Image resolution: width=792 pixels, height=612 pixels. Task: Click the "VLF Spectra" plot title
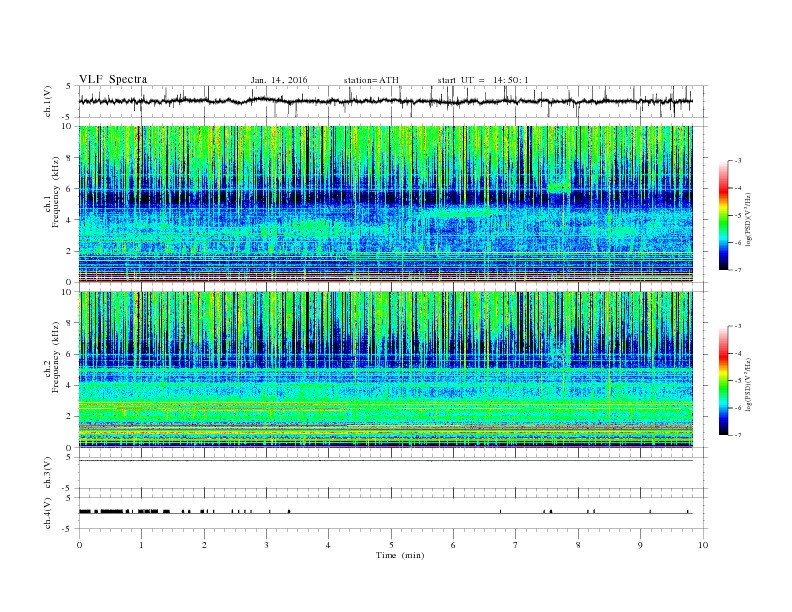[113, 79]
